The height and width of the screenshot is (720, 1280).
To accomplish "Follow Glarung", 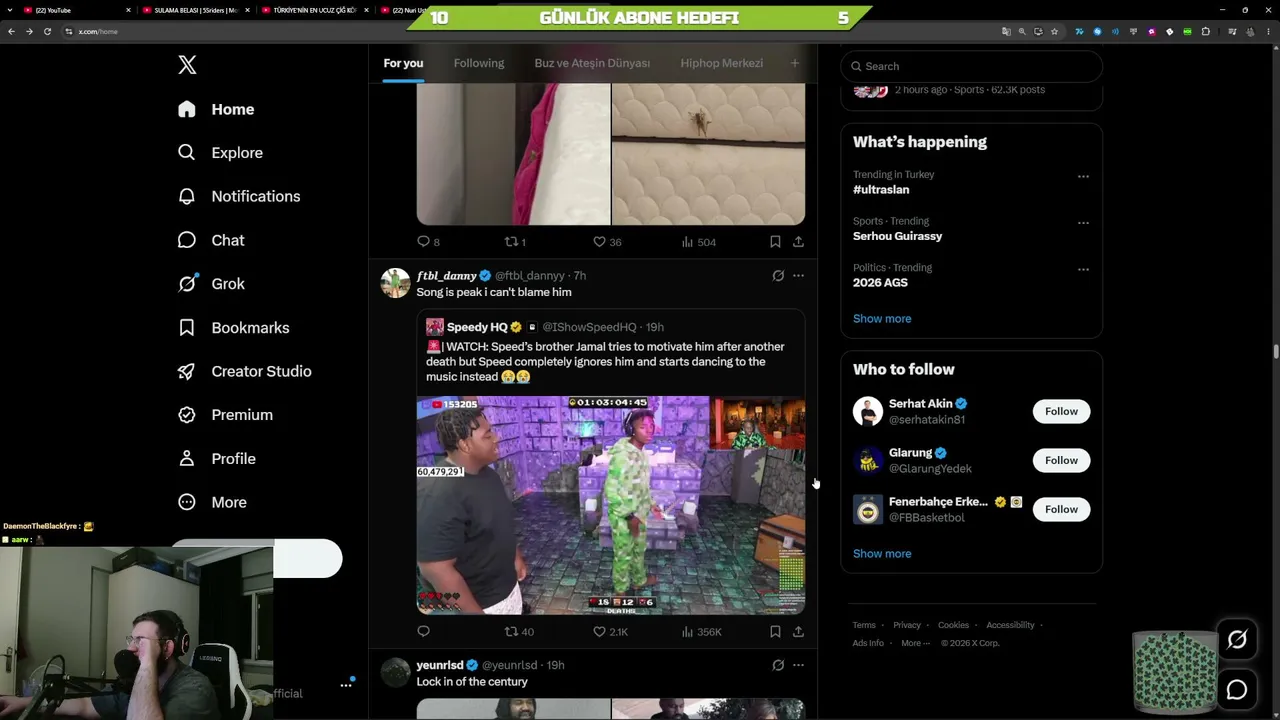I will coord(1061,460).
